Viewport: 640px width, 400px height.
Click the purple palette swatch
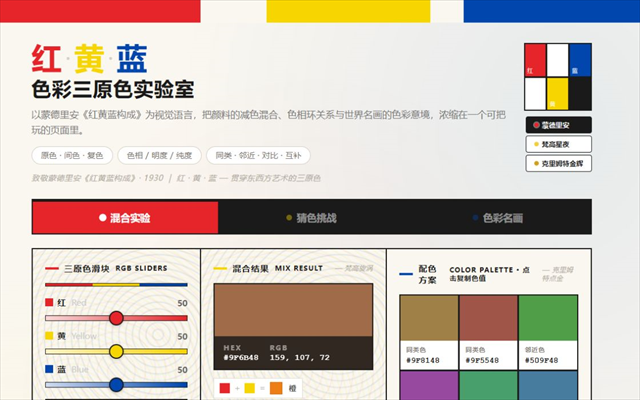(x=429, y=385)
